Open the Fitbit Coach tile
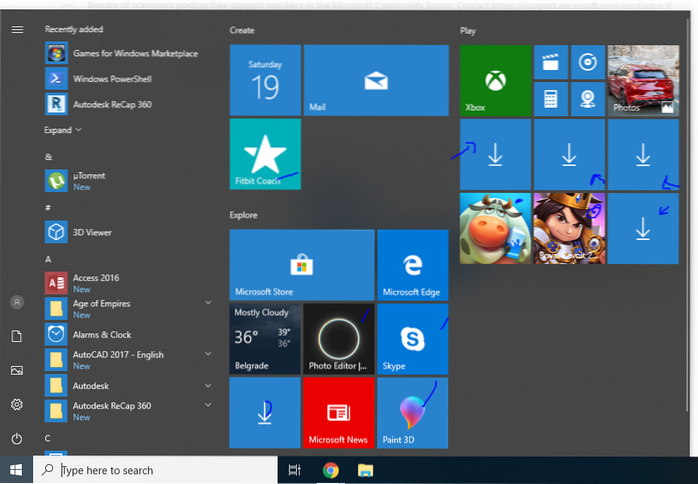Image resolution: width=698 pixels, height=484 pixels. (x=265, y=153)
